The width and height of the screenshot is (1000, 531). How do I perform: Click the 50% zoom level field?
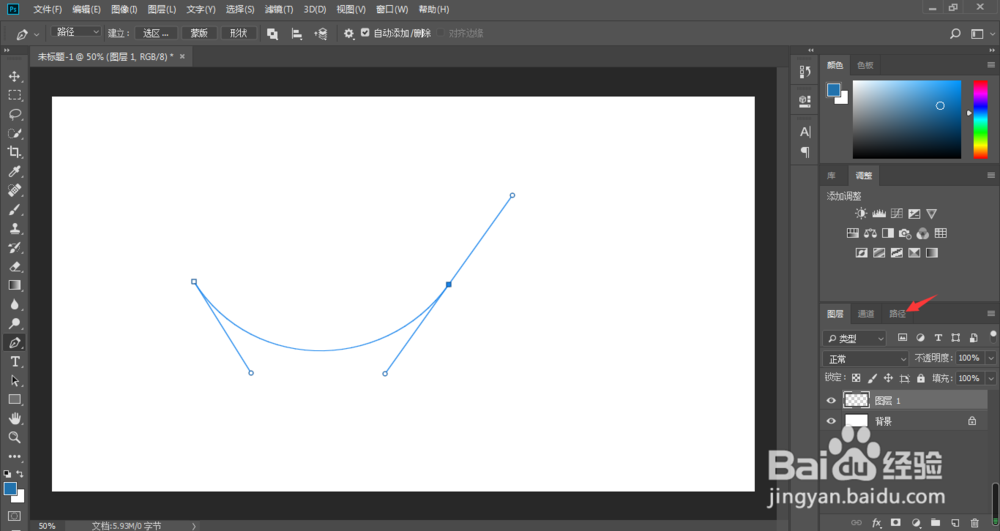pos(47,526)
